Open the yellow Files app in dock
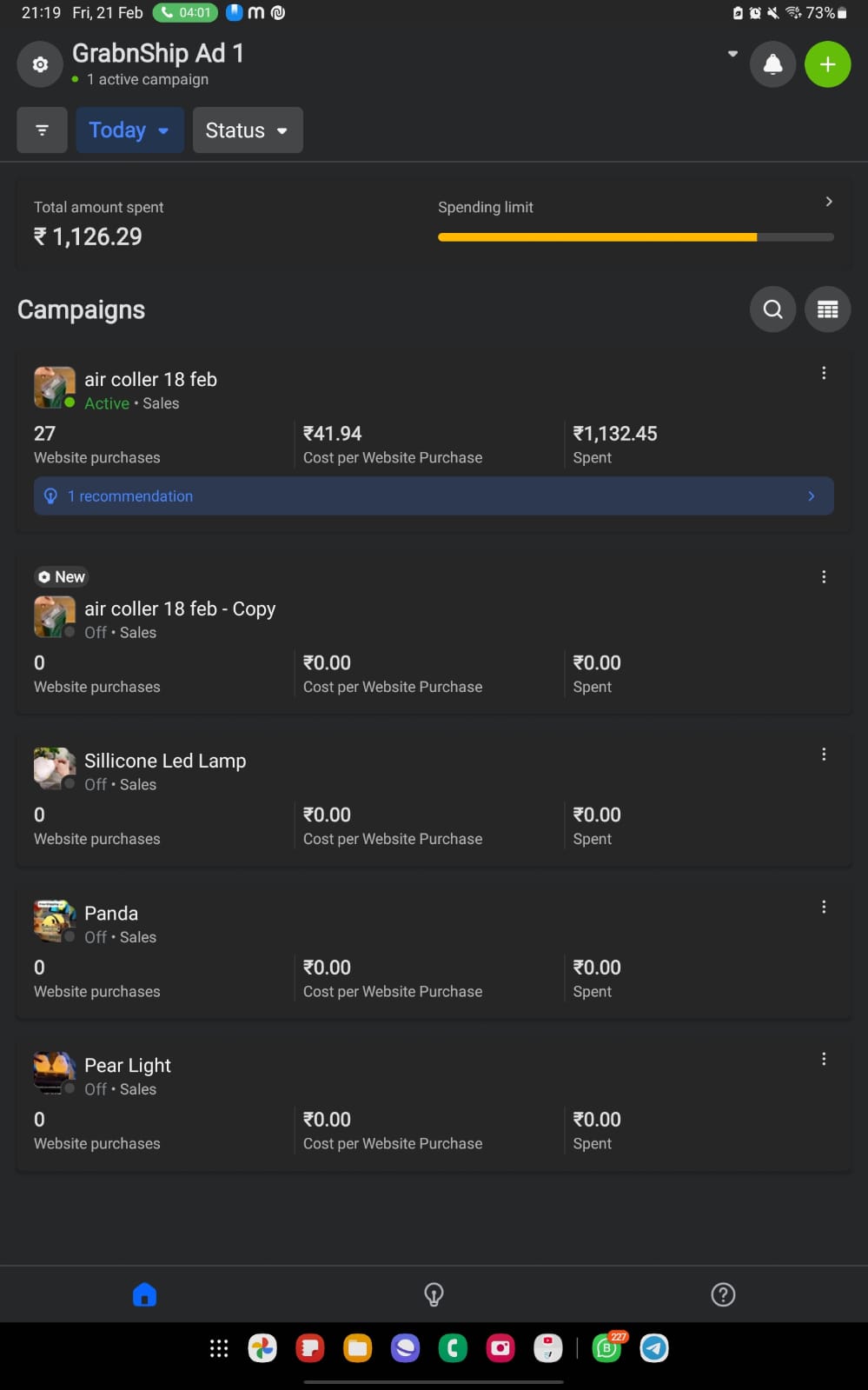Screen dimensions: 868x1390 click(x=357, y=1348)
